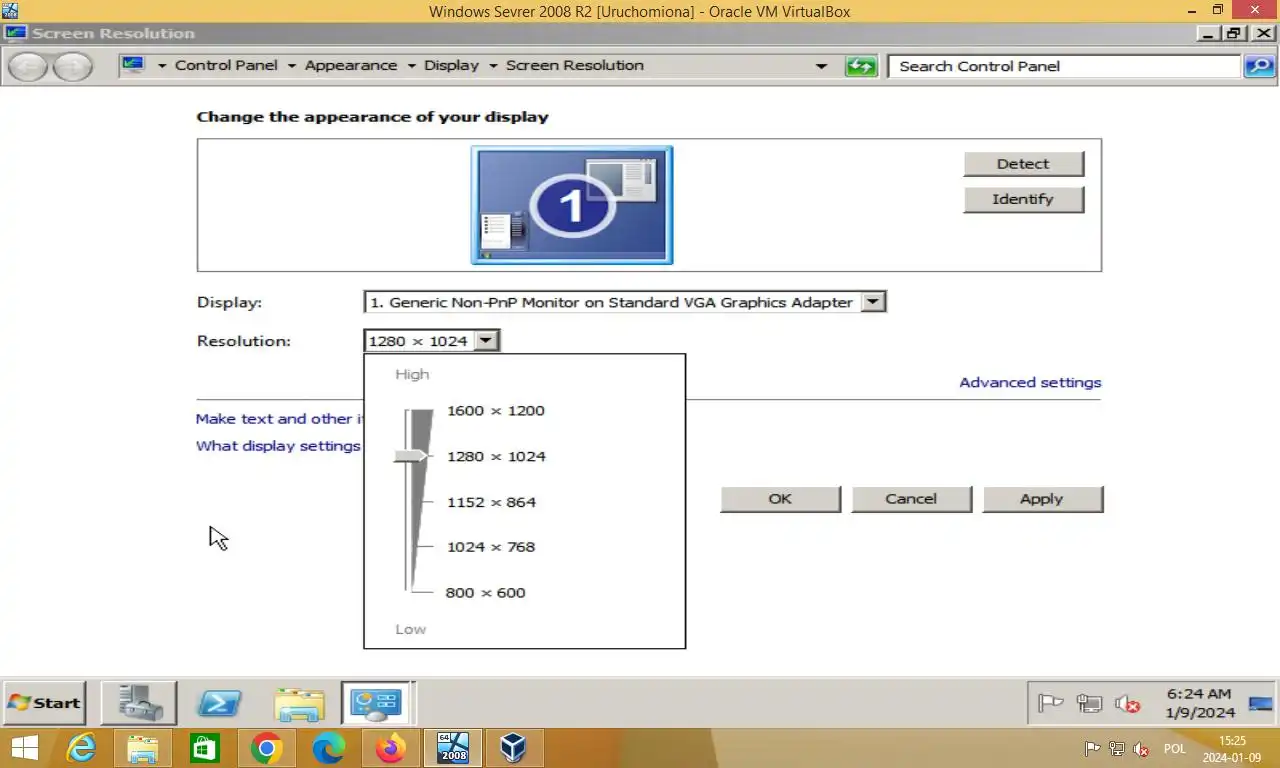The width and height of the screenshot is (1280, 768).
Task: Click the resolution slider thumb
Action: pyautogui.click(x=410, y=456)
